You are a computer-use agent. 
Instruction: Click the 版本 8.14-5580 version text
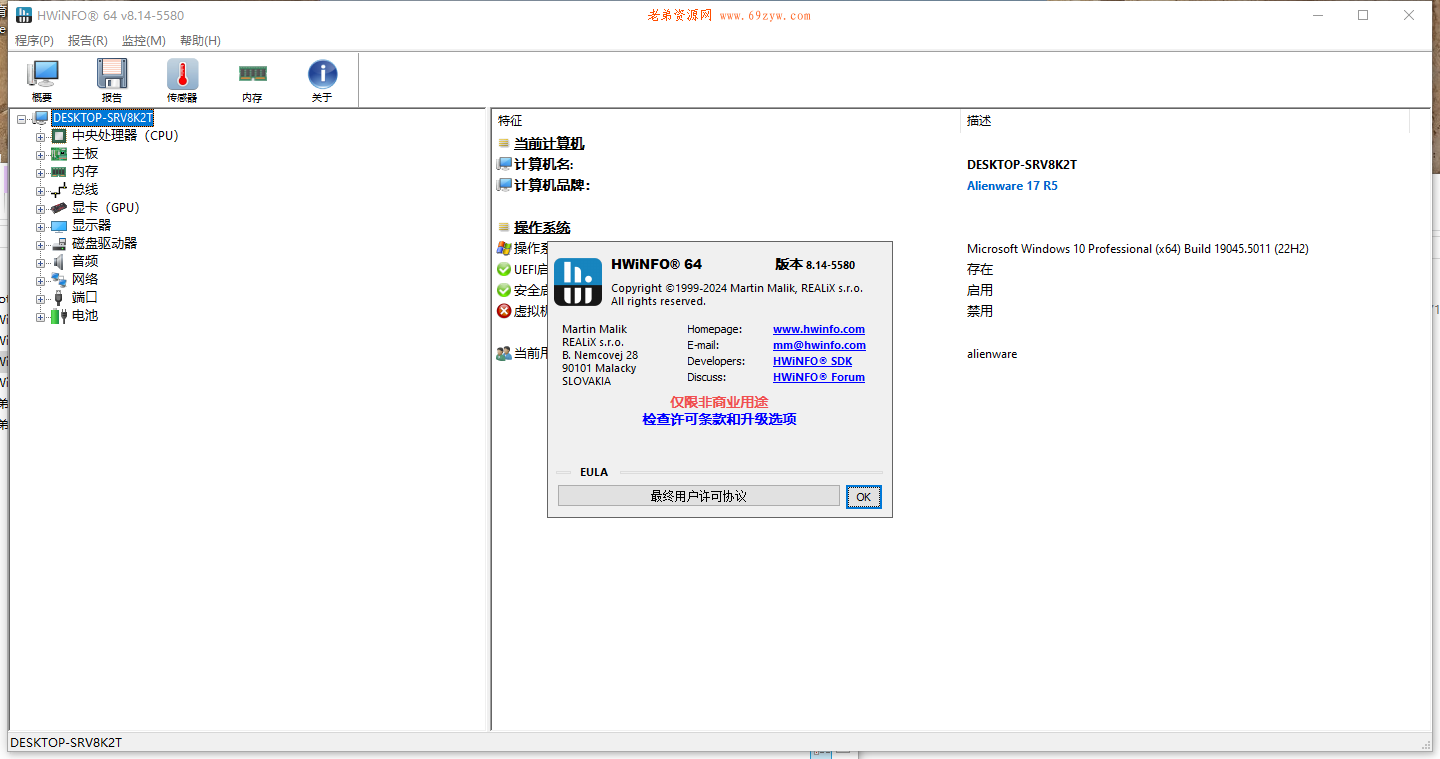(x=815, y=265)
